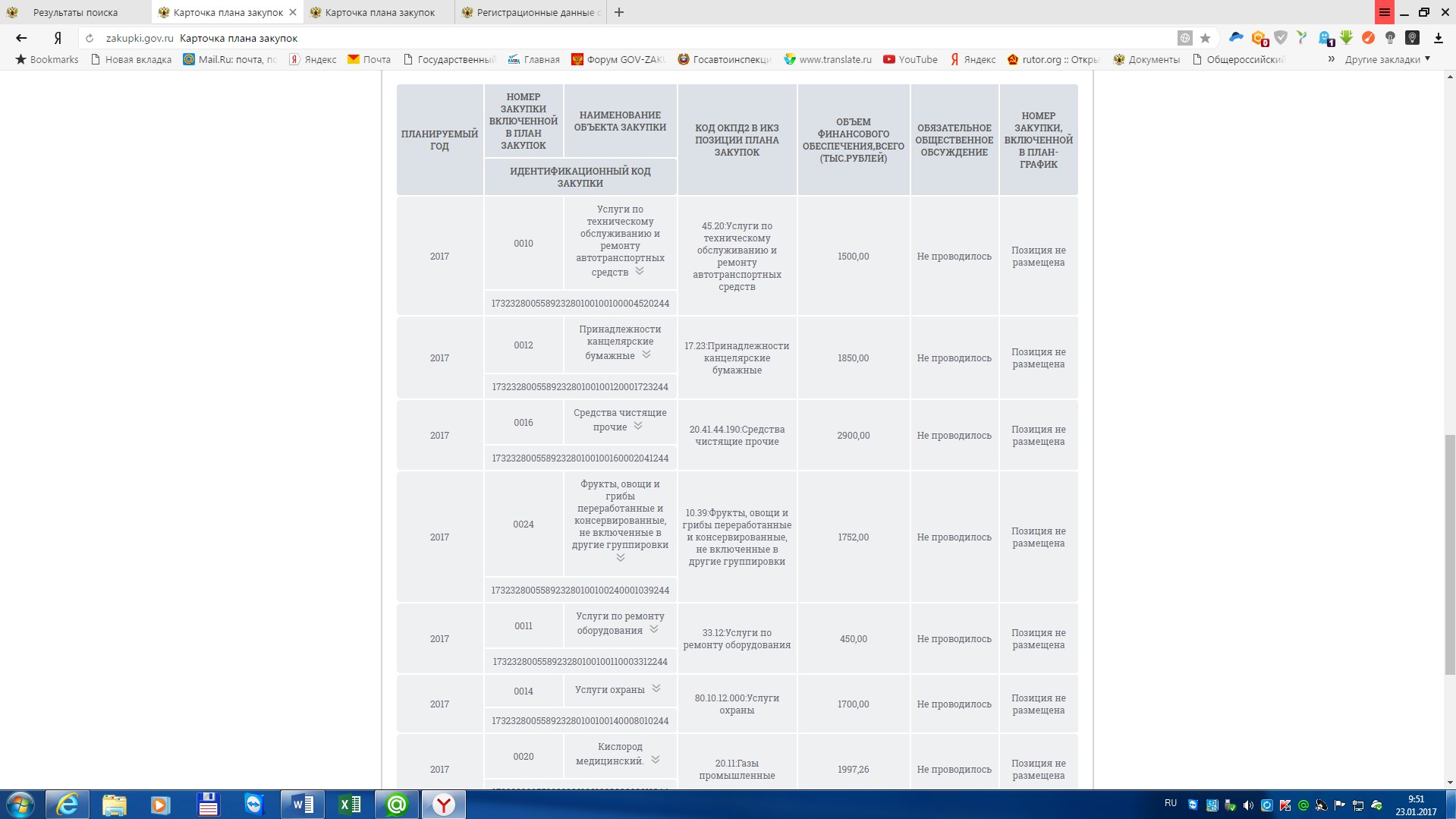
Task: Bookmark page with the star icon
Action: point(1205,38)
